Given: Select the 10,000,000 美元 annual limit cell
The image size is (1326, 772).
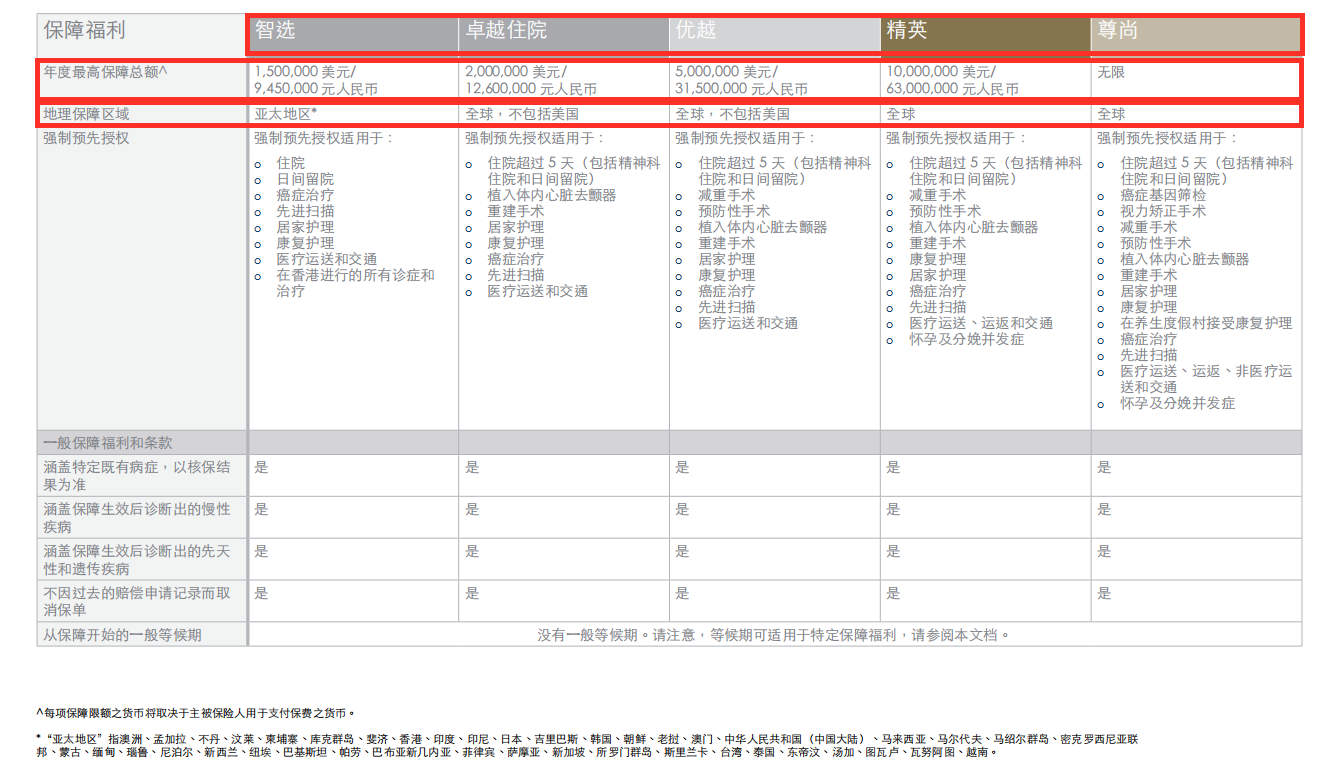Looking at the screenshot, I should pos(952,80).
